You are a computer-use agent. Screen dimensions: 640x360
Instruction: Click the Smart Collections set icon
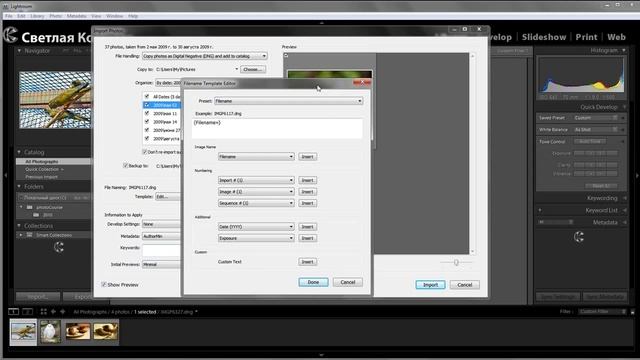click(29, 235)
